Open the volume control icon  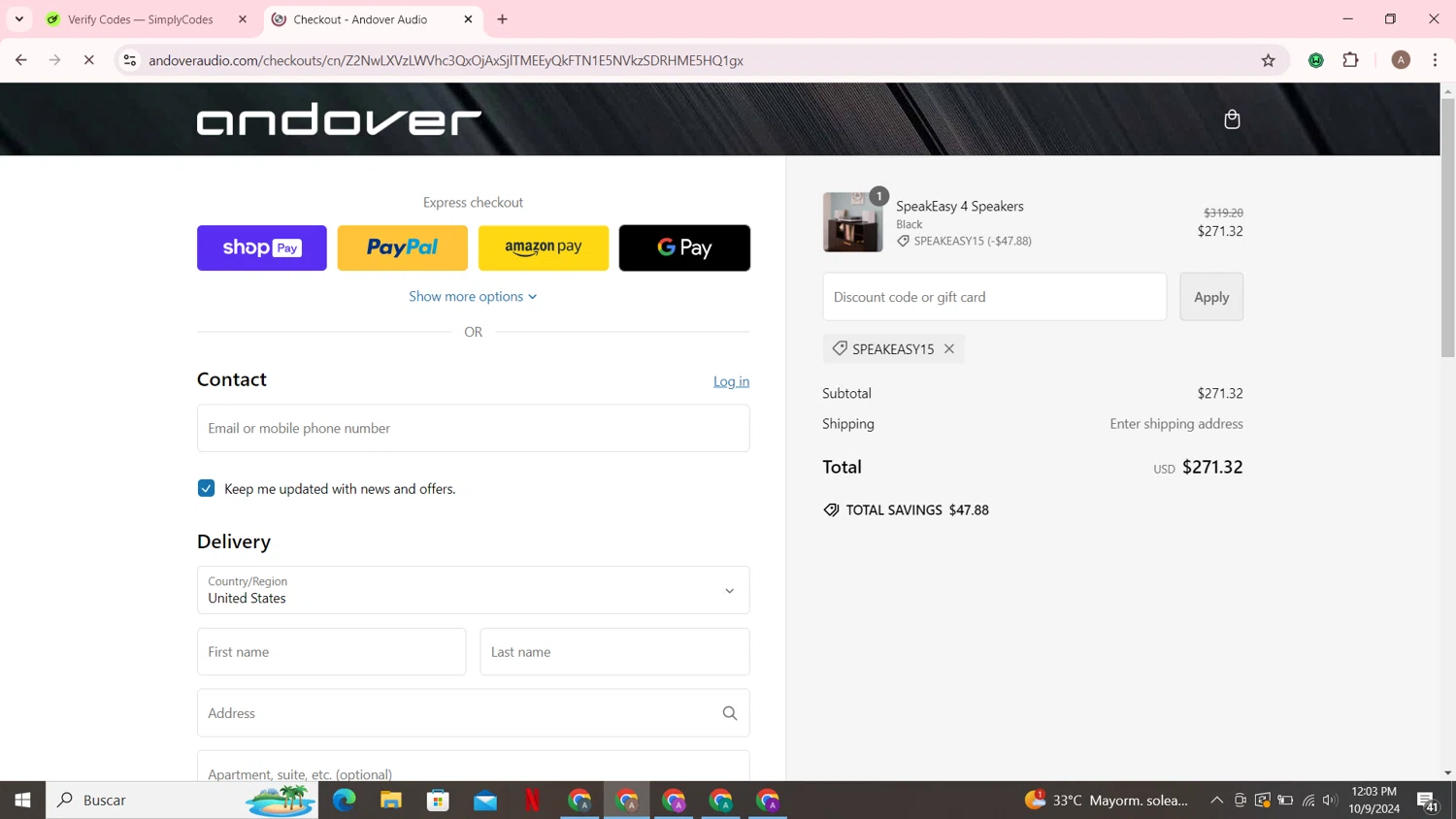[x=1331, y=801]
